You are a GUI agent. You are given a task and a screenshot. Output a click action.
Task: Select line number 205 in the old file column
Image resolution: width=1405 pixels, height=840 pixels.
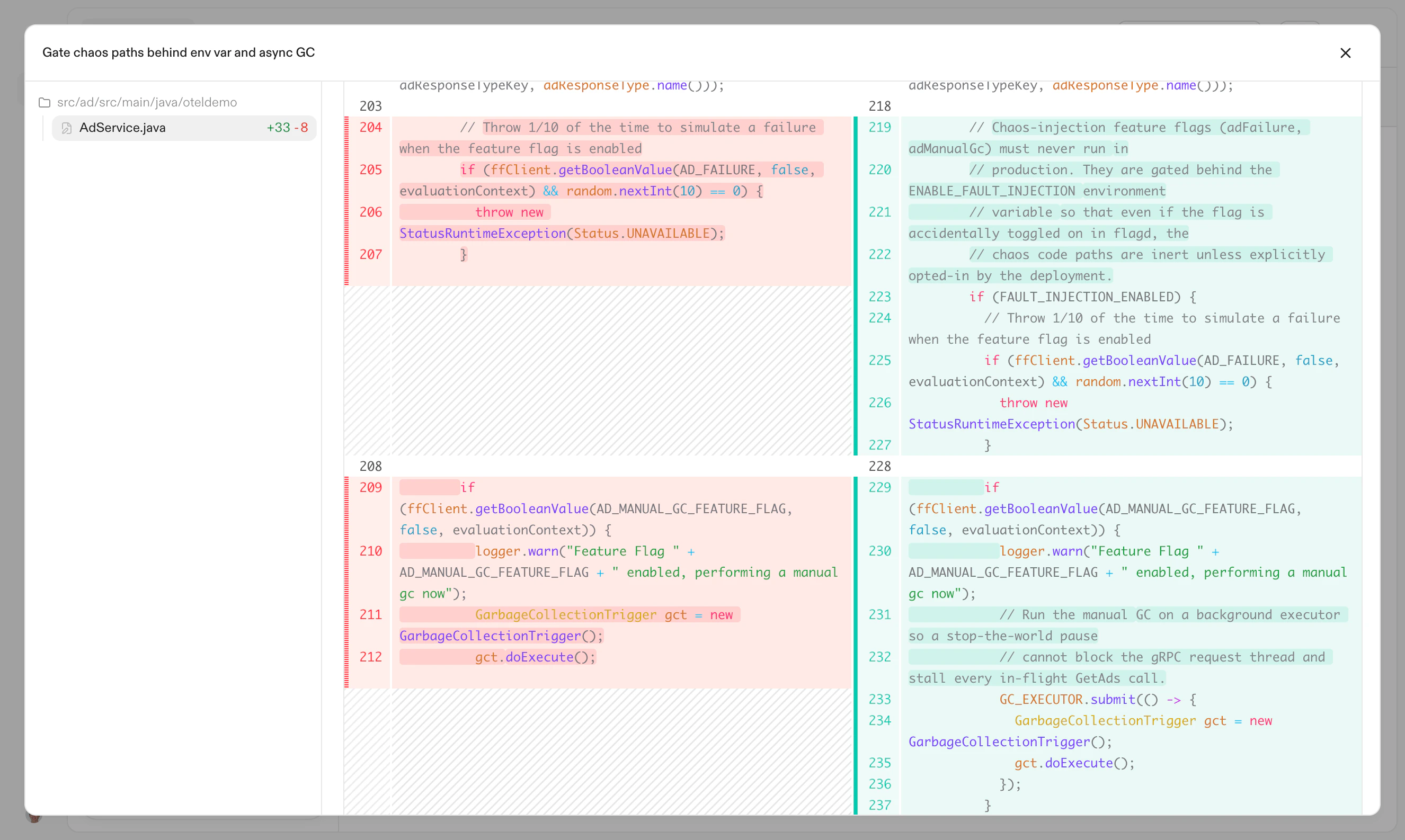pyautogui.click(x=371, y=169)
